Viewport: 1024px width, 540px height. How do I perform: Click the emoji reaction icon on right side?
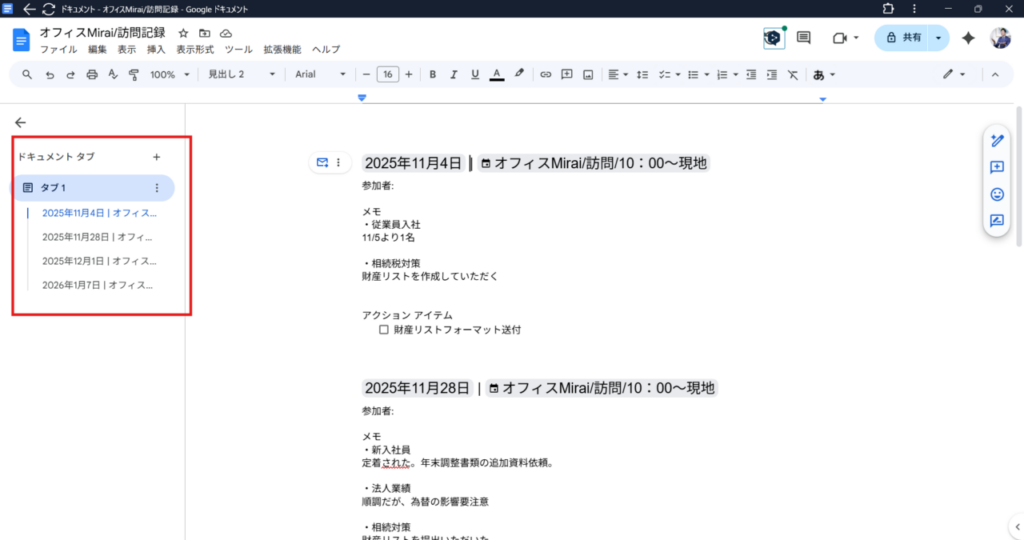(x=996, y=194)
